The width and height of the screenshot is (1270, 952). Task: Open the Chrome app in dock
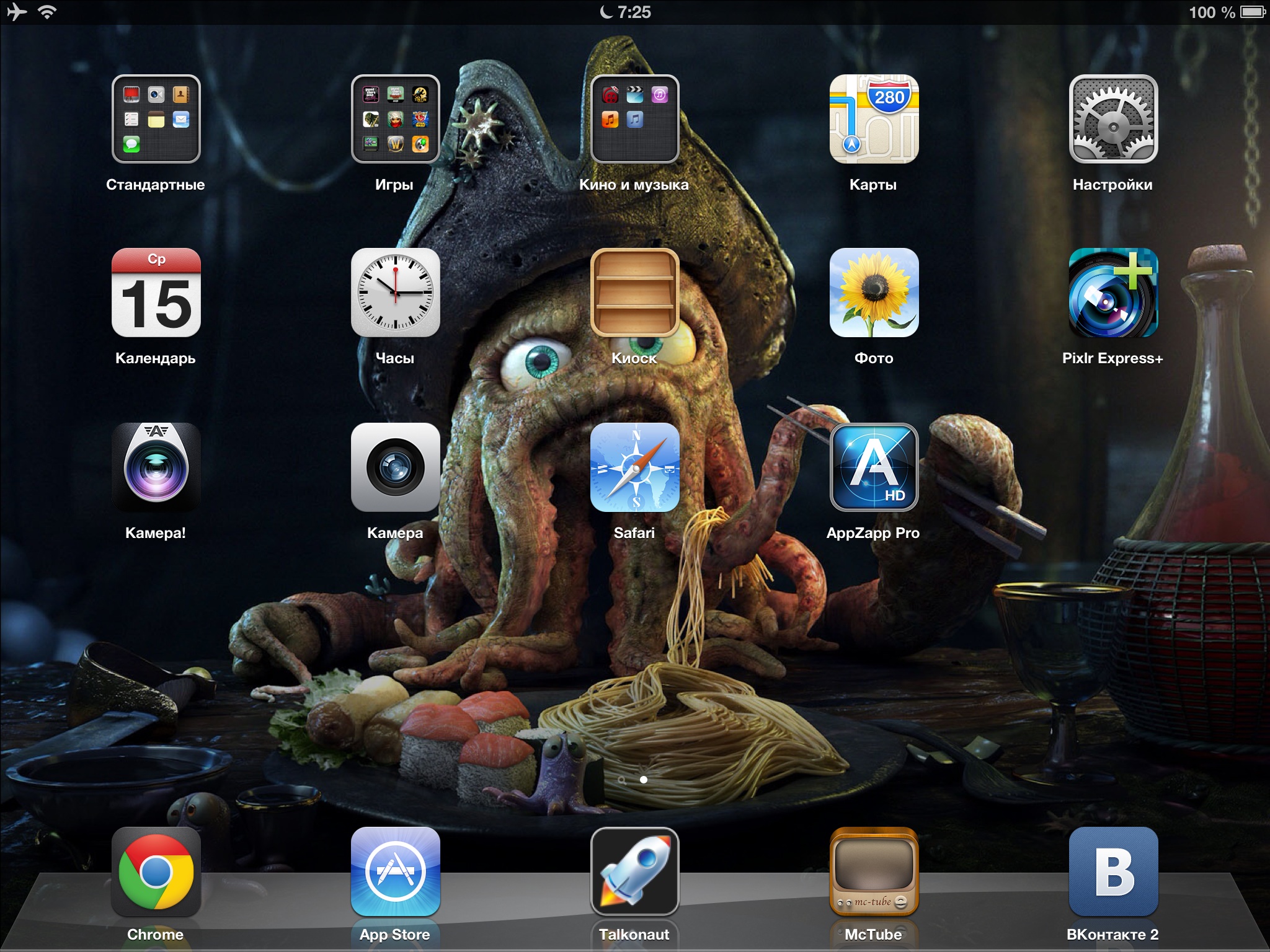(x=156, y=872)
